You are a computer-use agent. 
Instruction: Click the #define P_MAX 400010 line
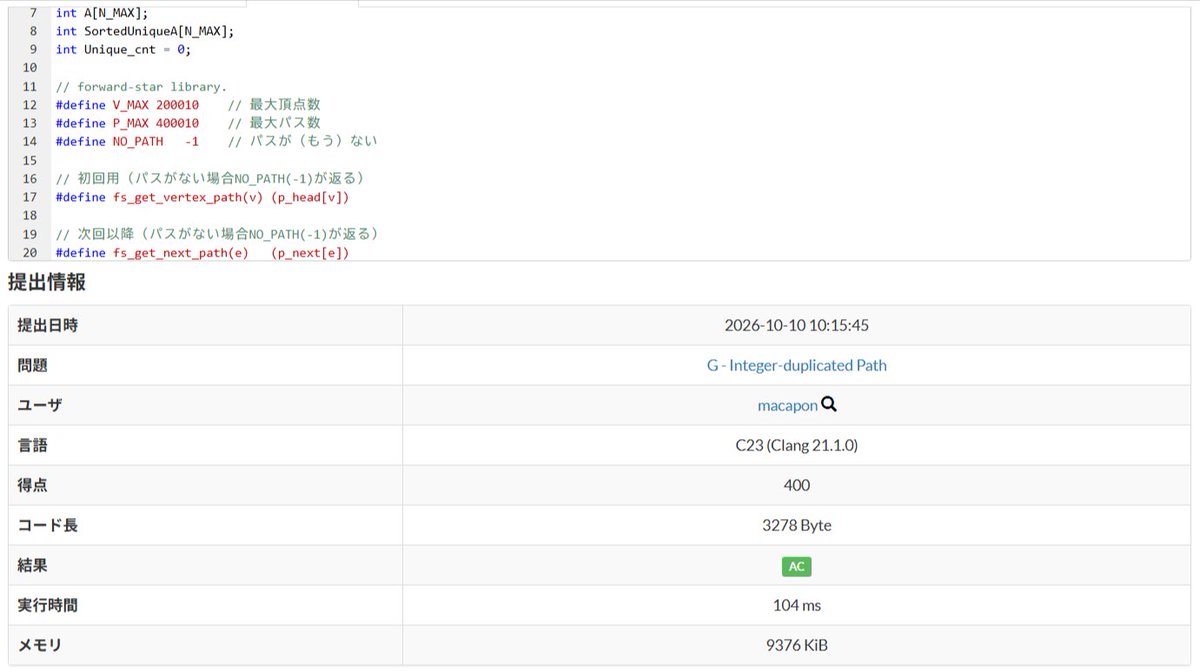tap(188, 123)
